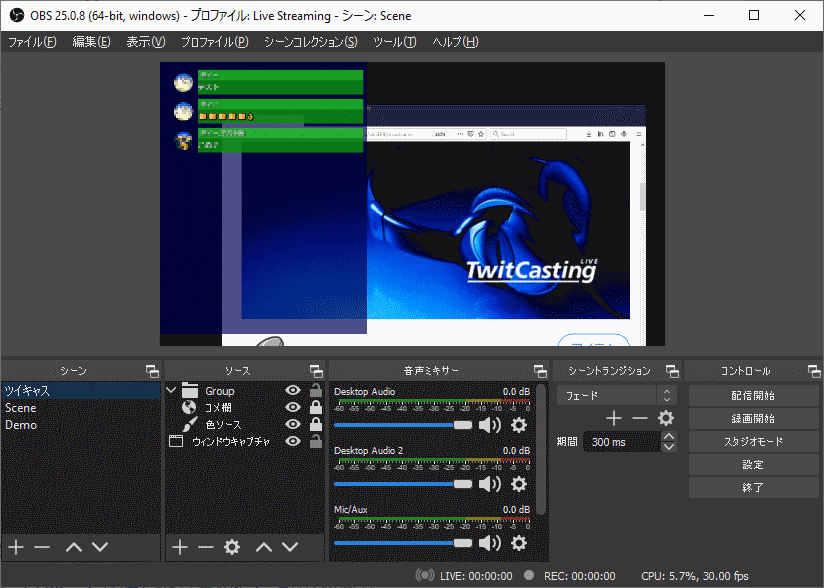Open the 表示(V) menu
The width and height of the screenshot is (824, 588).
tap(146, 42)
